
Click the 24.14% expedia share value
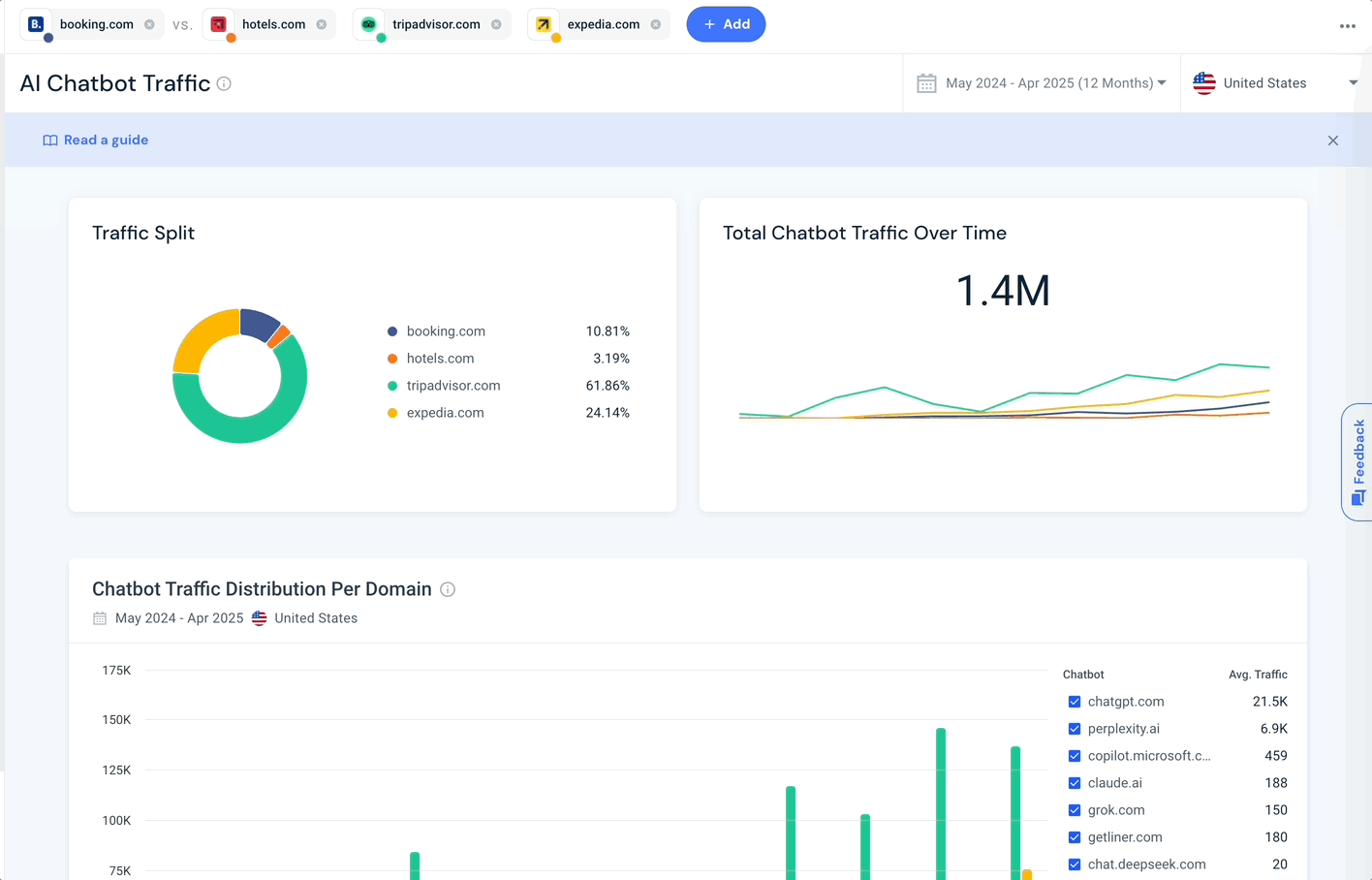coord(608,413)
